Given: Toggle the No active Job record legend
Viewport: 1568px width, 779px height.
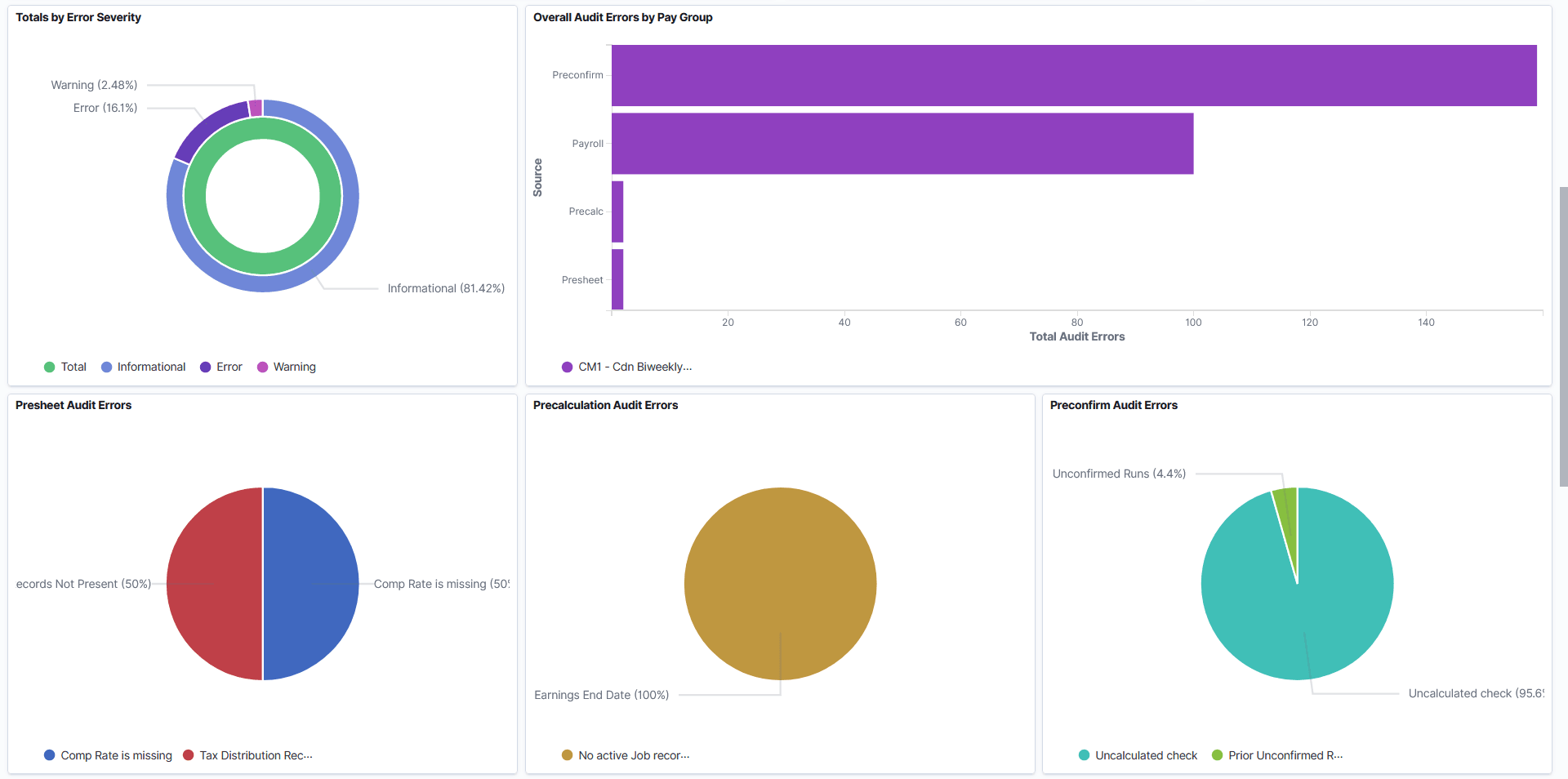Looking at the screenshot, I should [626, 755].
